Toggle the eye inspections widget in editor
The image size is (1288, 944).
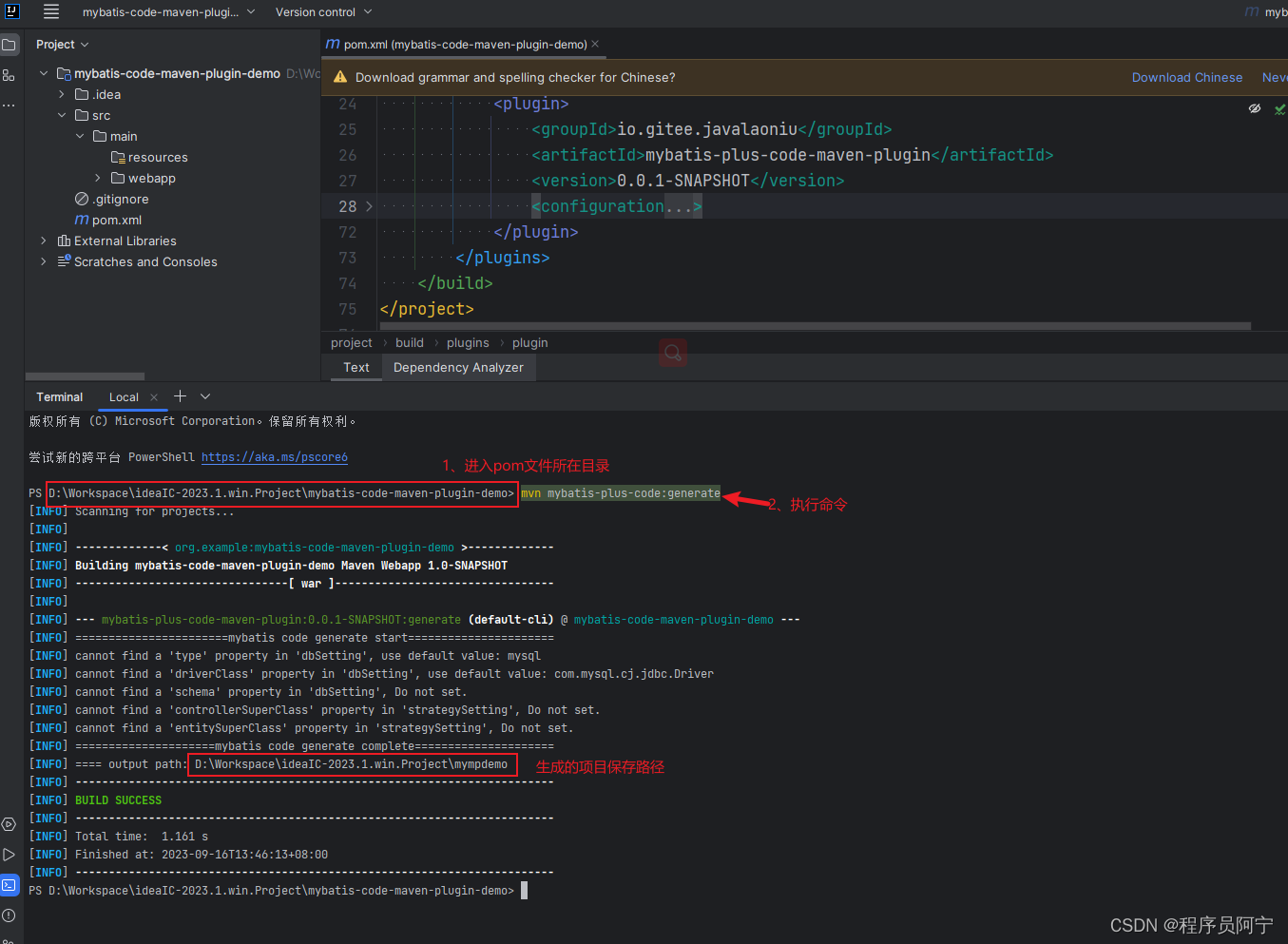click(x=1255, y=108)
